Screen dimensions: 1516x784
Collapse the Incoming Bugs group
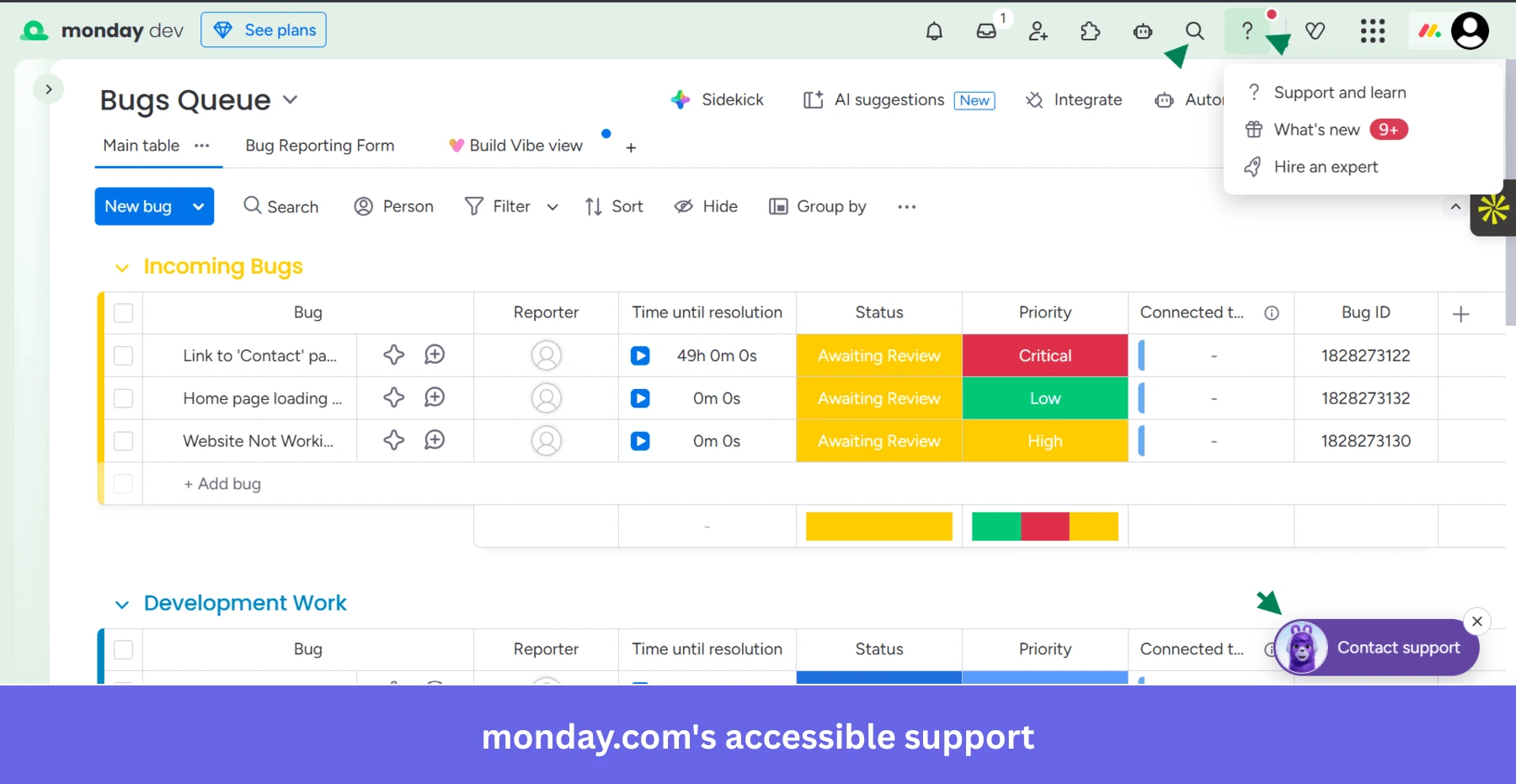(122, 268)
